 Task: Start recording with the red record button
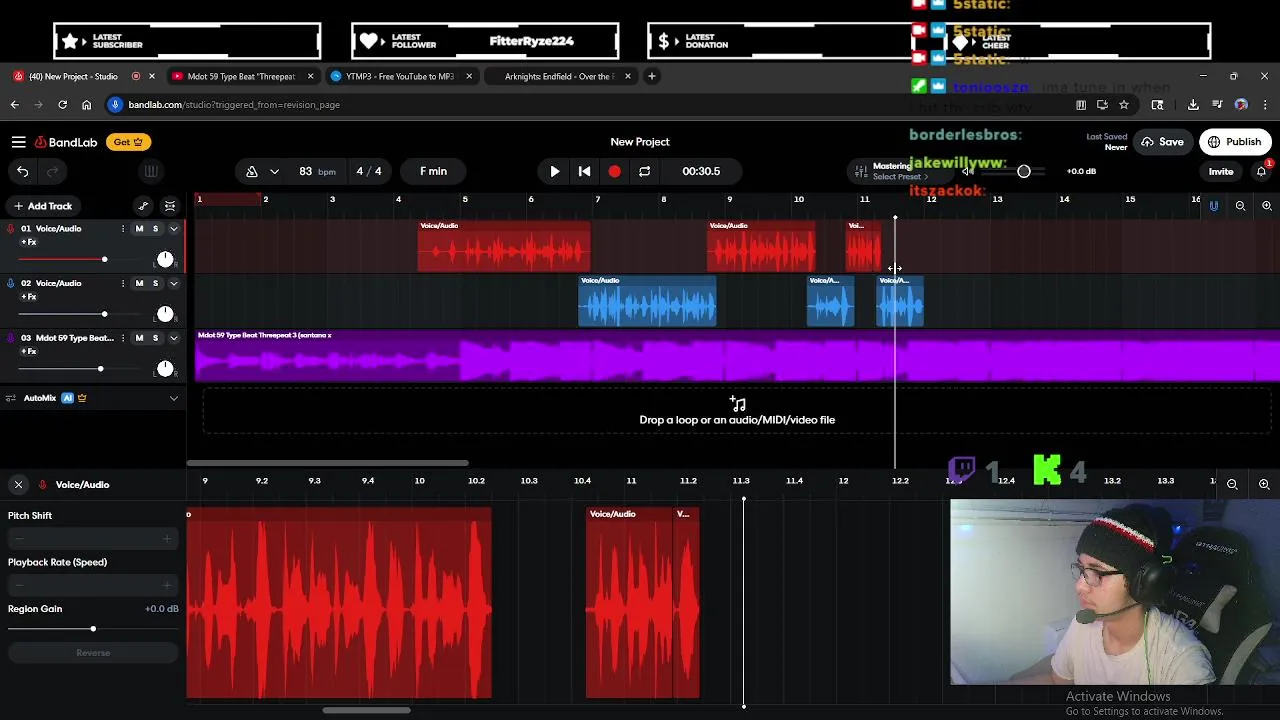(614, 171)
